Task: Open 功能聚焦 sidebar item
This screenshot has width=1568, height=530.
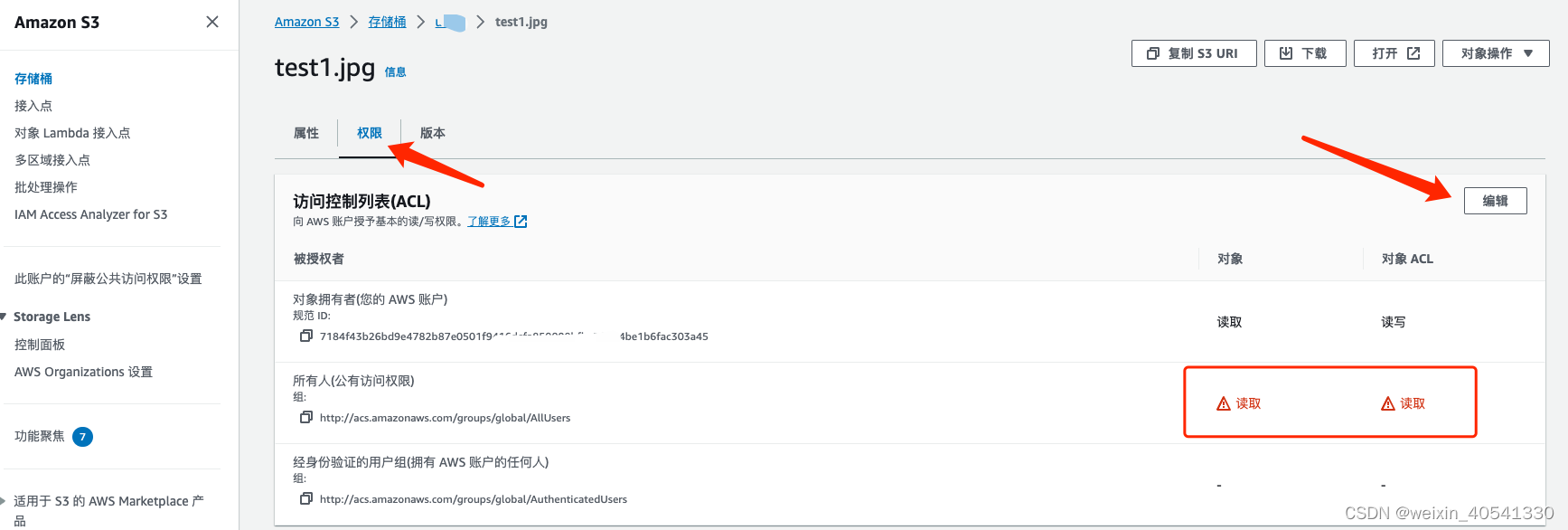Action: click(40, 436)
